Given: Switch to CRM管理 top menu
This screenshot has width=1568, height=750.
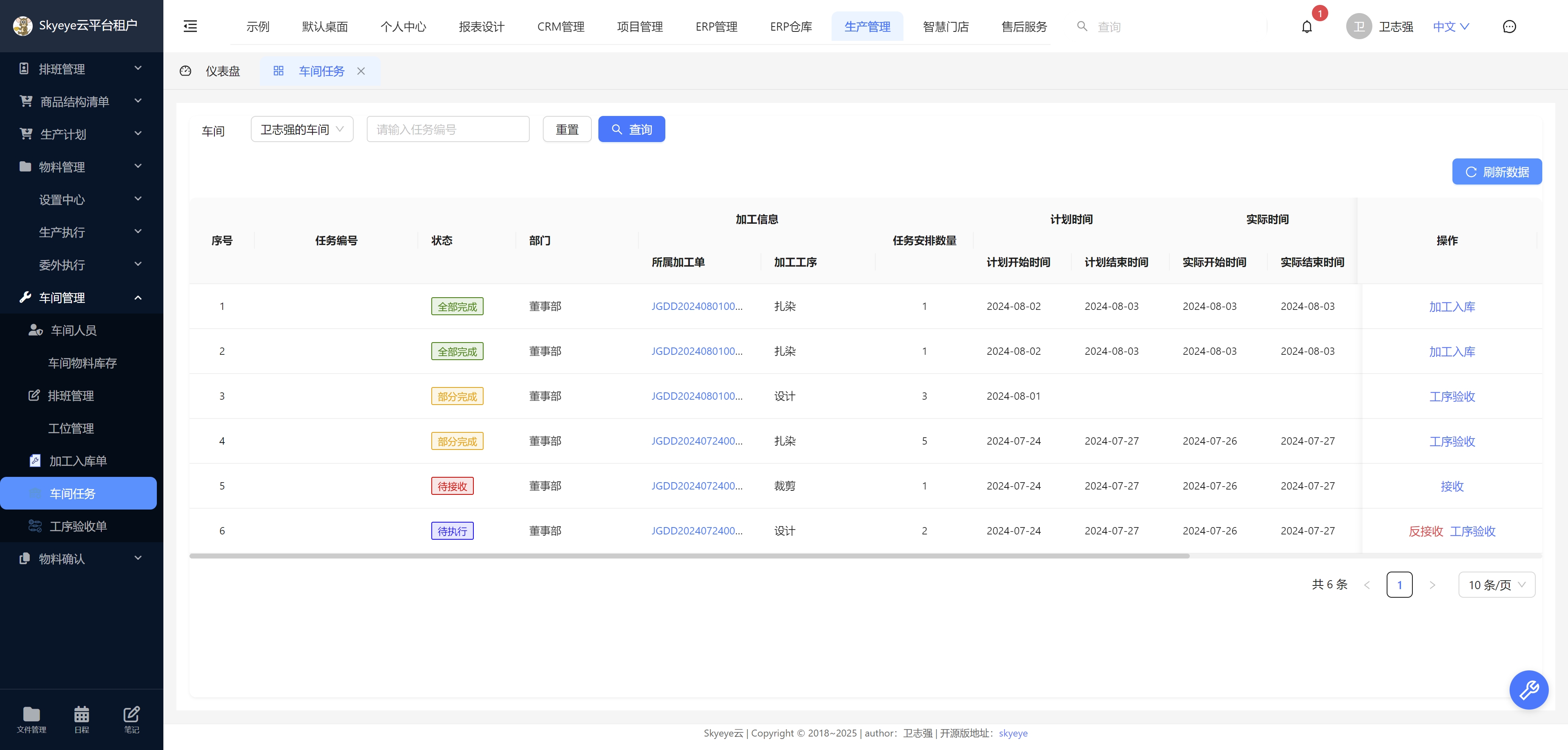Looking at the screenshot, I should coord(560,27).
